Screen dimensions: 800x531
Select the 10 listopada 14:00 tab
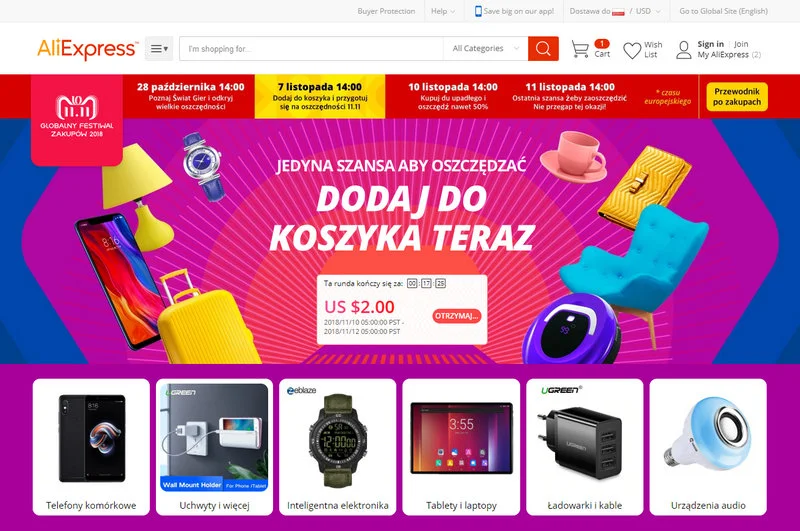coord(453,96)
